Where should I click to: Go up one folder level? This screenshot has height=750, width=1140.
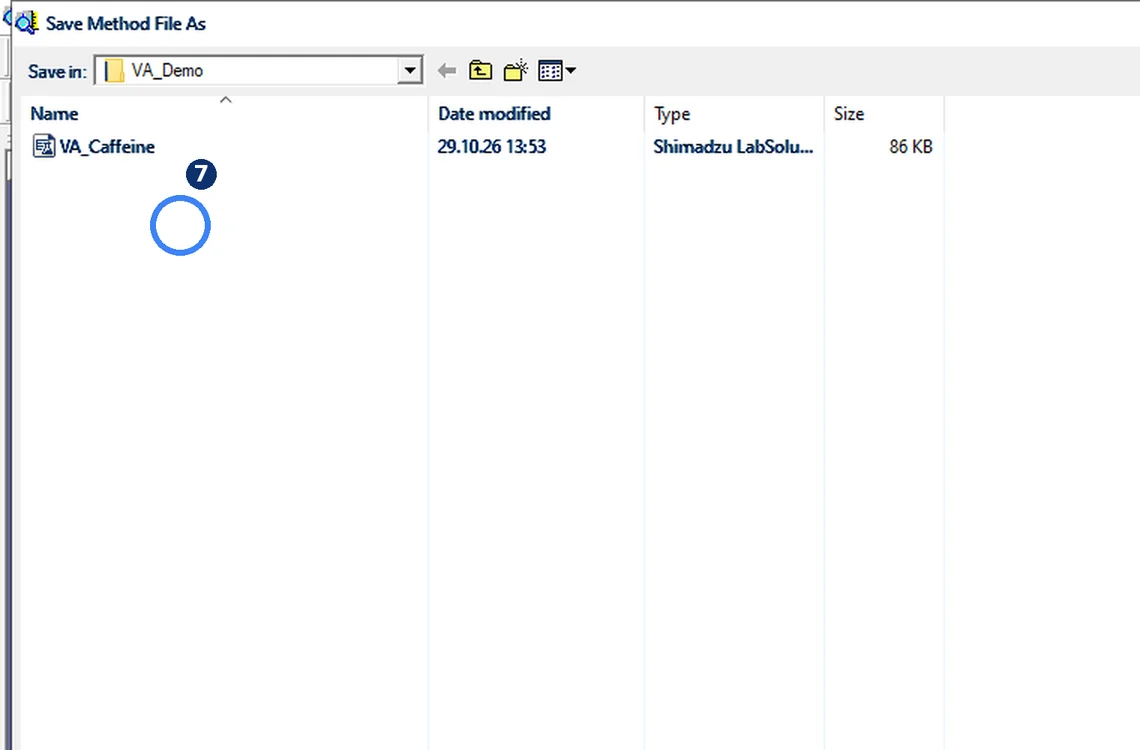click(481, 70)
